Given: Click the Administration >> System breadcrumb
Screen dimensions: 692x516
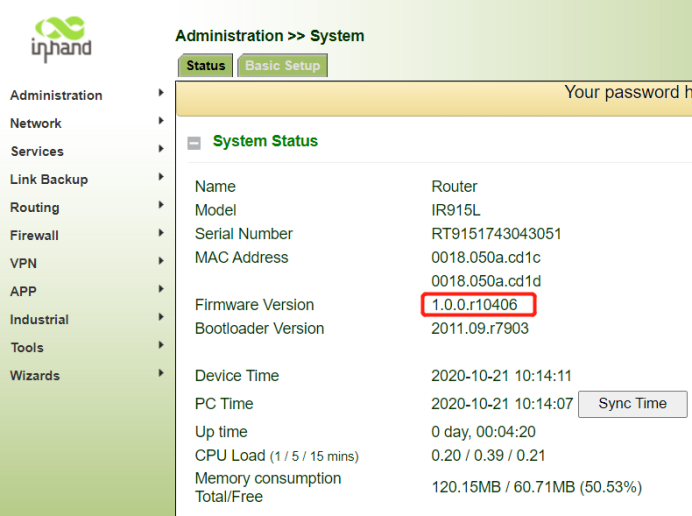Looking at the screenshot, I should (269, 36).
